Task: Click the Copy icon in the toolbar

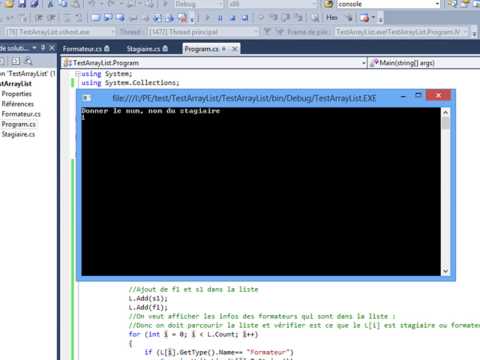Action: [x=63, y=4]
